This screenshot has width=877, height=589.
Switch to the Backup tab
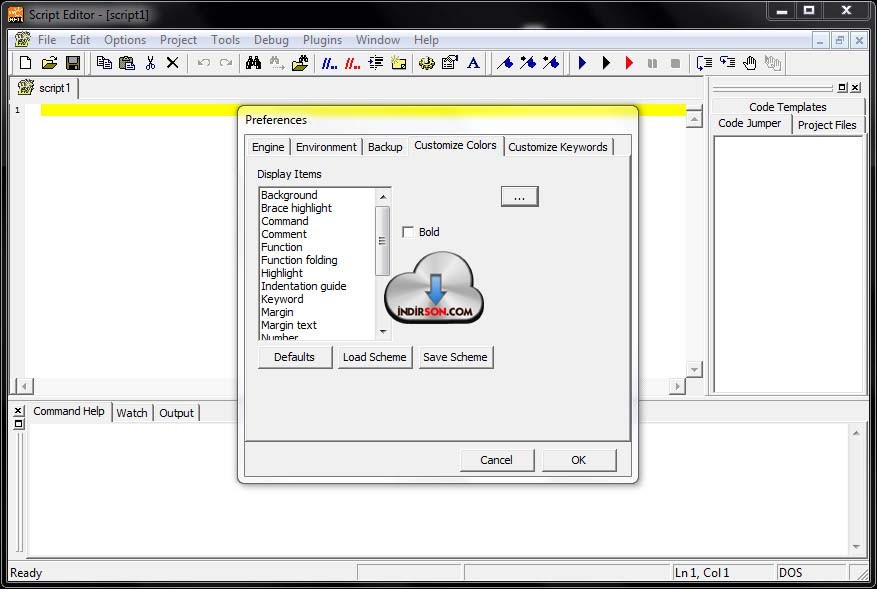[385, 147]
